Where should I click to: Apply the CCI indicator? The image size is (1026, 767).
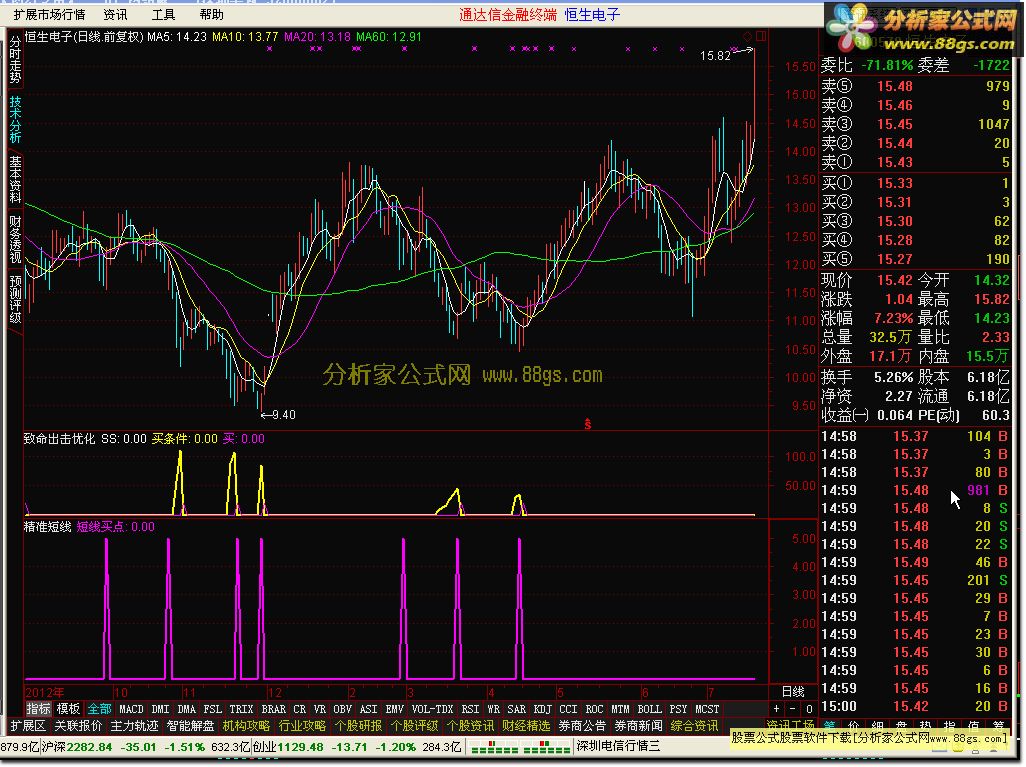(x=569, y=709)
